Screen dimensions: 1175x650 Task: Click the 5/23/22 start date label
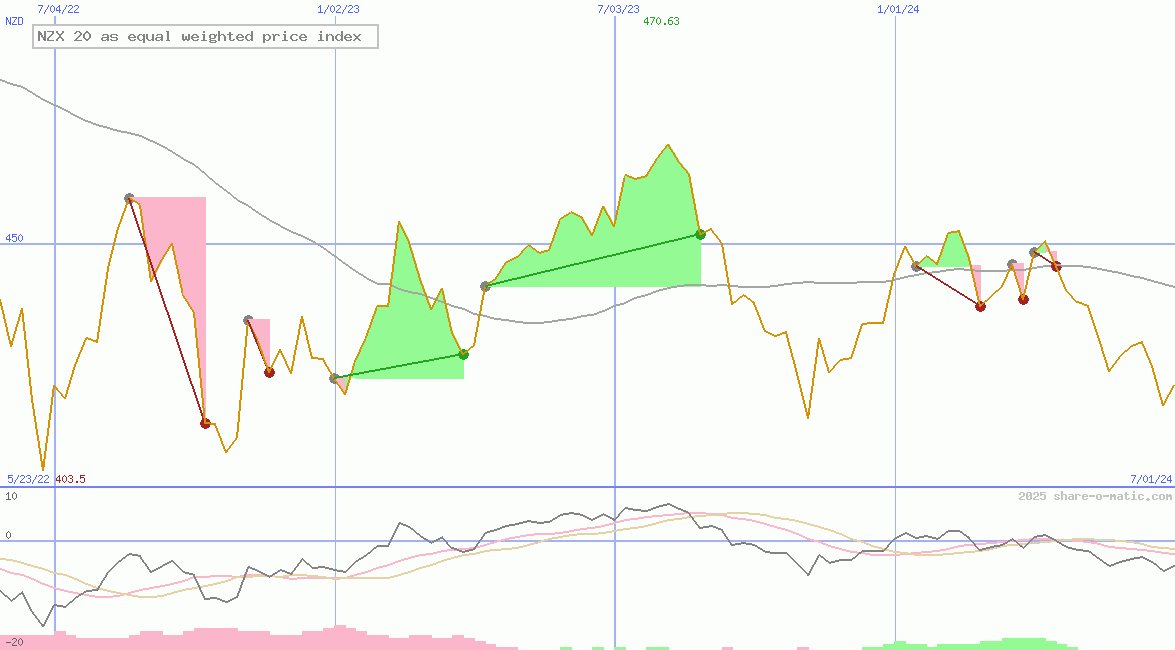pos(28,479)
